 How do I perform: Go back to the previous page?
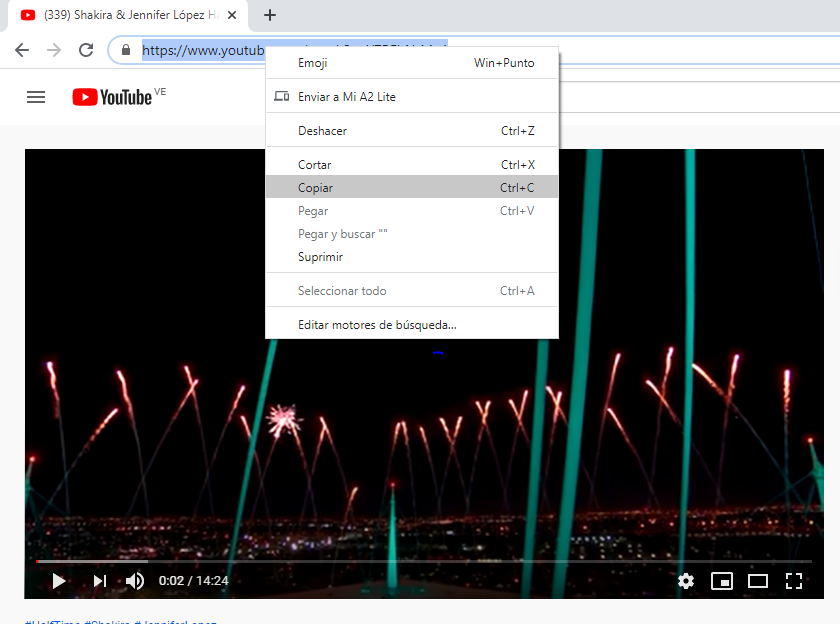coord(20,50)
